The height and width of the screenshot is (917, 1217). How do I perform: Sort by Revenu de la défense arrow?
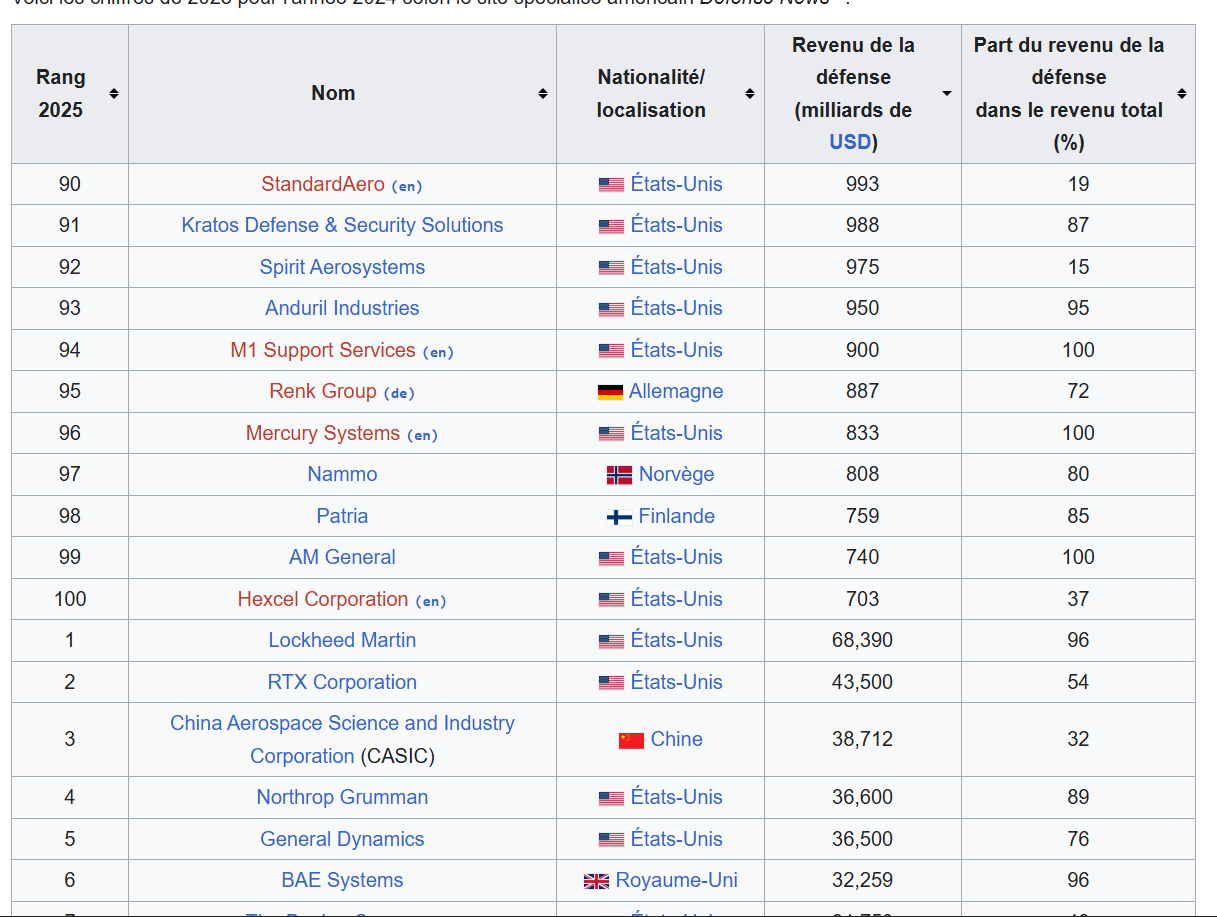click(947, 94)
